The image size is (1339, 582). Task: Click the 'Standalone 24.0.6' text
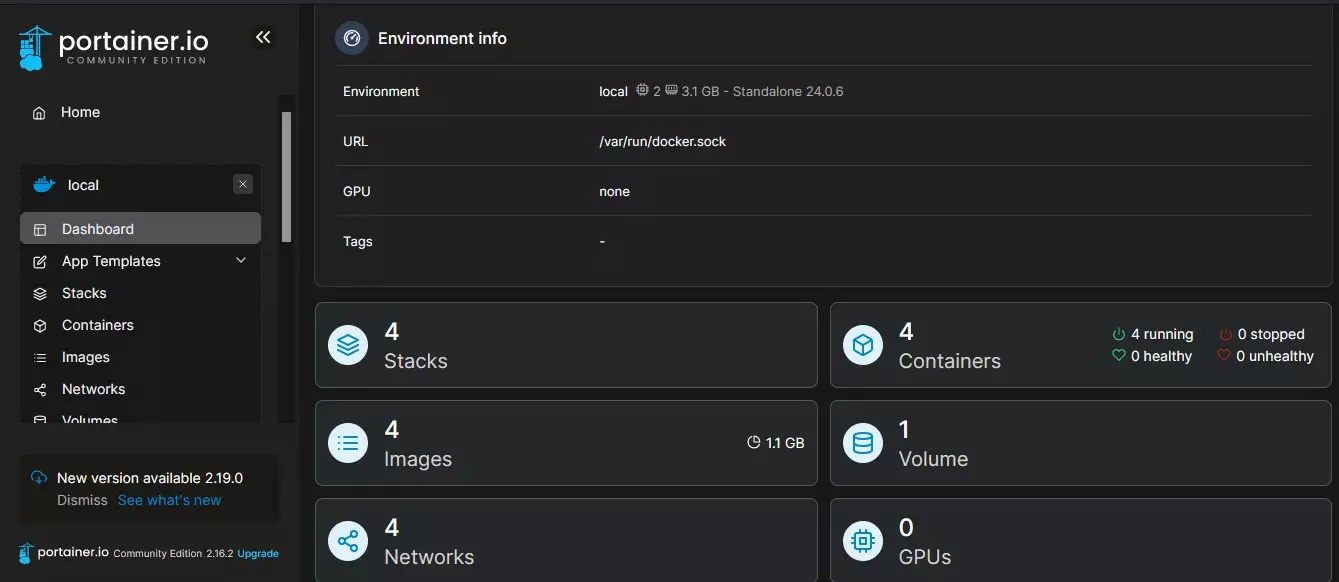point(788,91)
